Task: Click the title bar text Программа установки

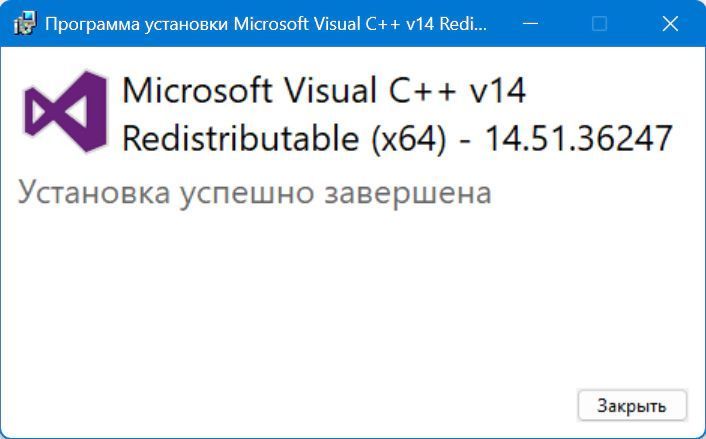Action: (x=137, y=24)
